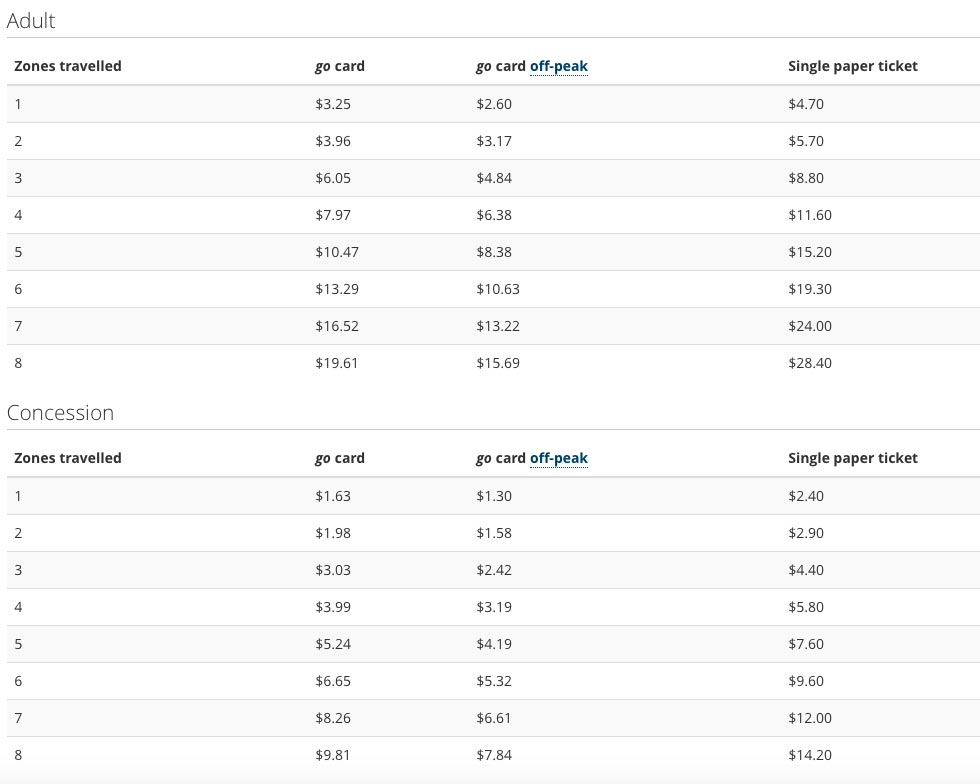Screen dimensions: 980x784
Task: Select the Zones travelled header in Adult table
Action: point(66,66)
